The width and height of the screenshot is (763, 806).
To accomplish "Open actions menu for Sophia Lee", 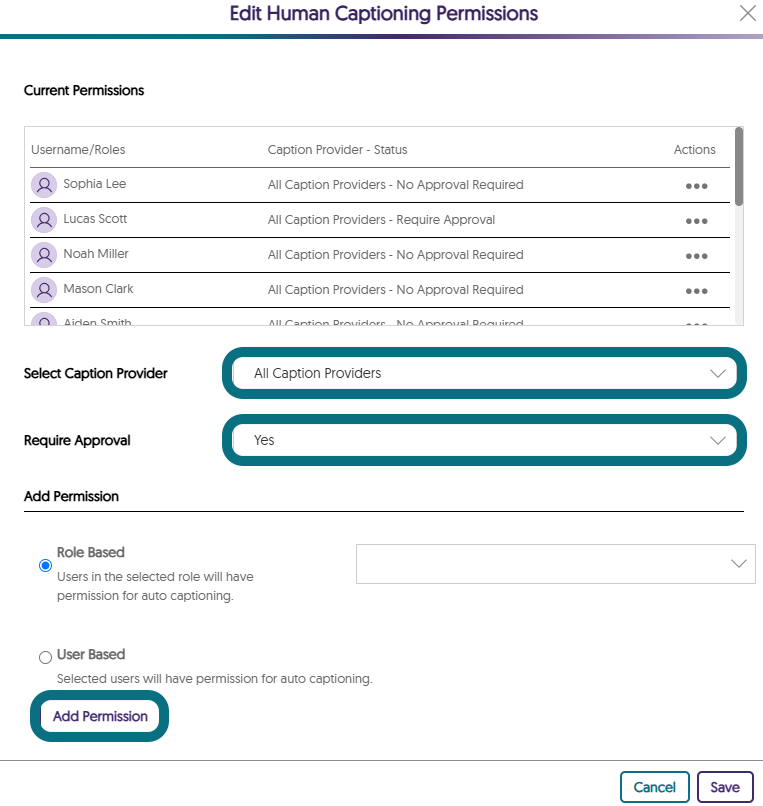I will point(696,186).
